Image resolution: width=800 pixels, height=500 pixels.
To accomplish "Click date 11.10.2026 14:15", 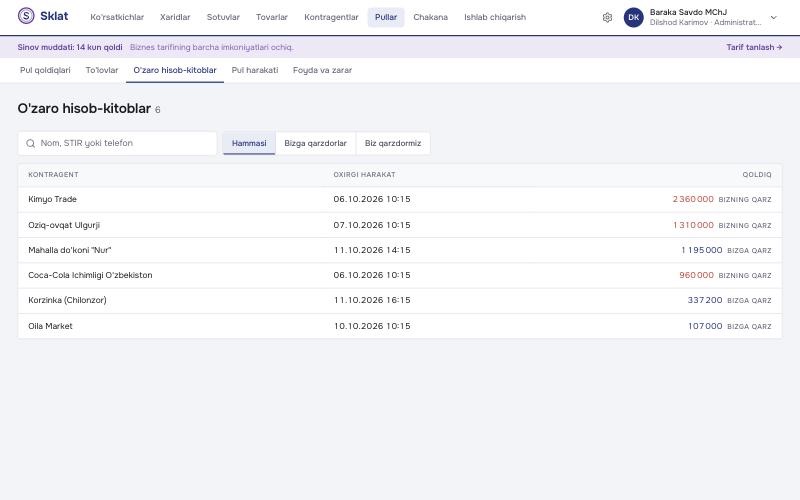I will tap(372, 250).
